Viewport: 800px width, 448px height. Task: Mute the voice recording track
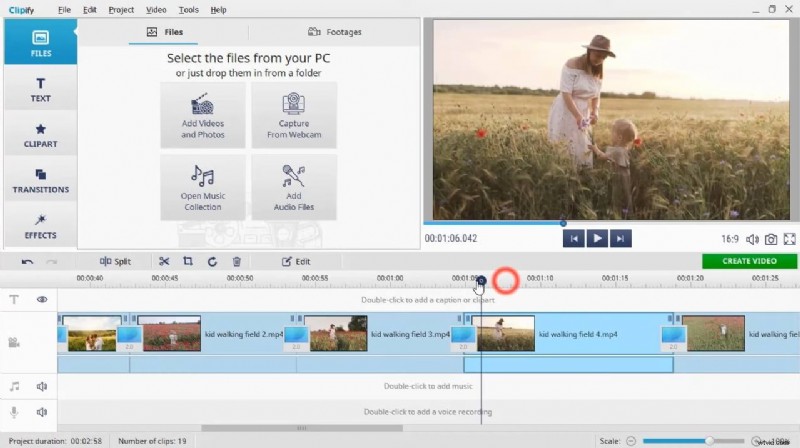click(x=42, y=412)
